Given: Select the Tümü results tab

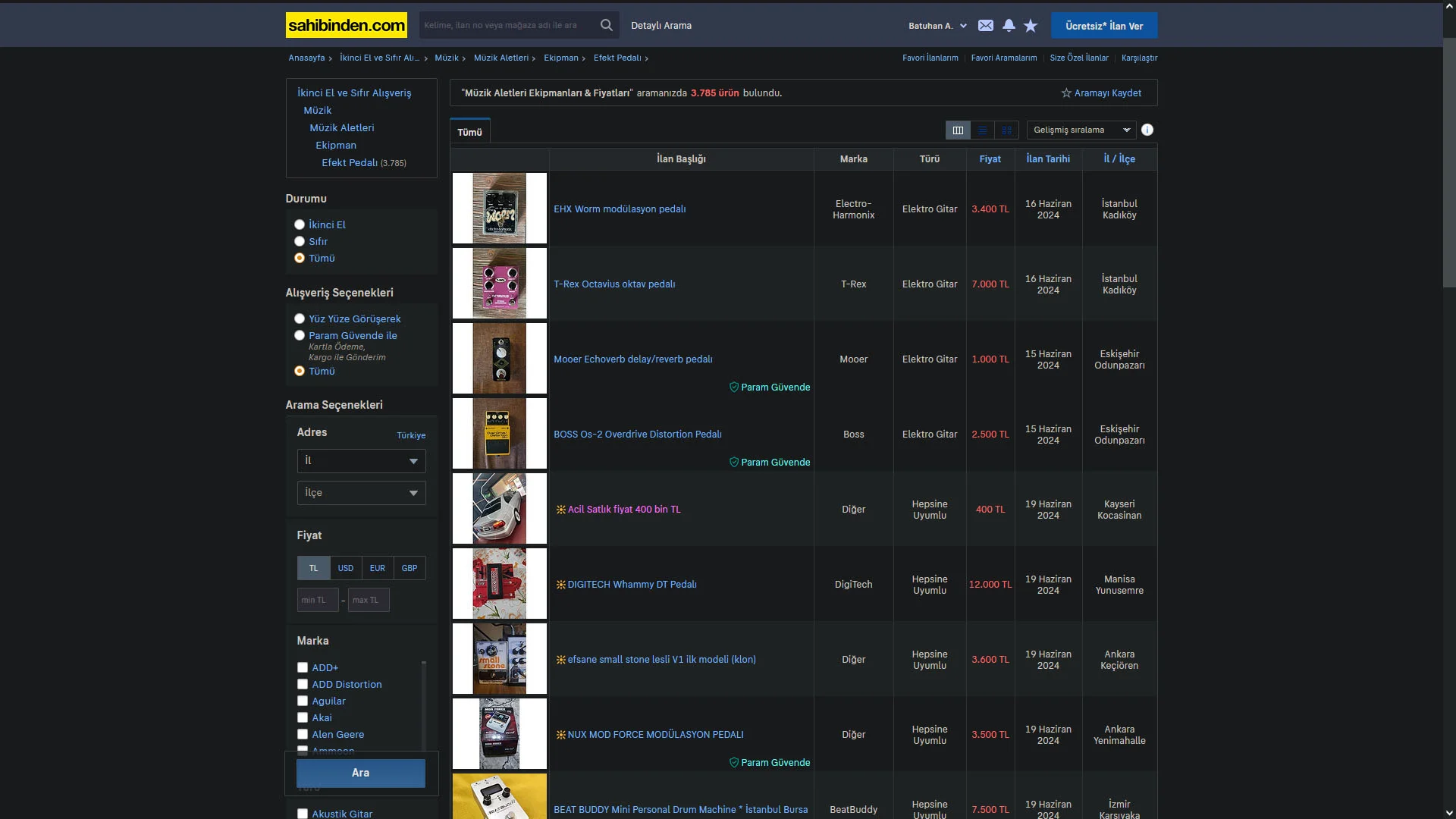Looking at the screenshot, I should [x=469, y=132].
